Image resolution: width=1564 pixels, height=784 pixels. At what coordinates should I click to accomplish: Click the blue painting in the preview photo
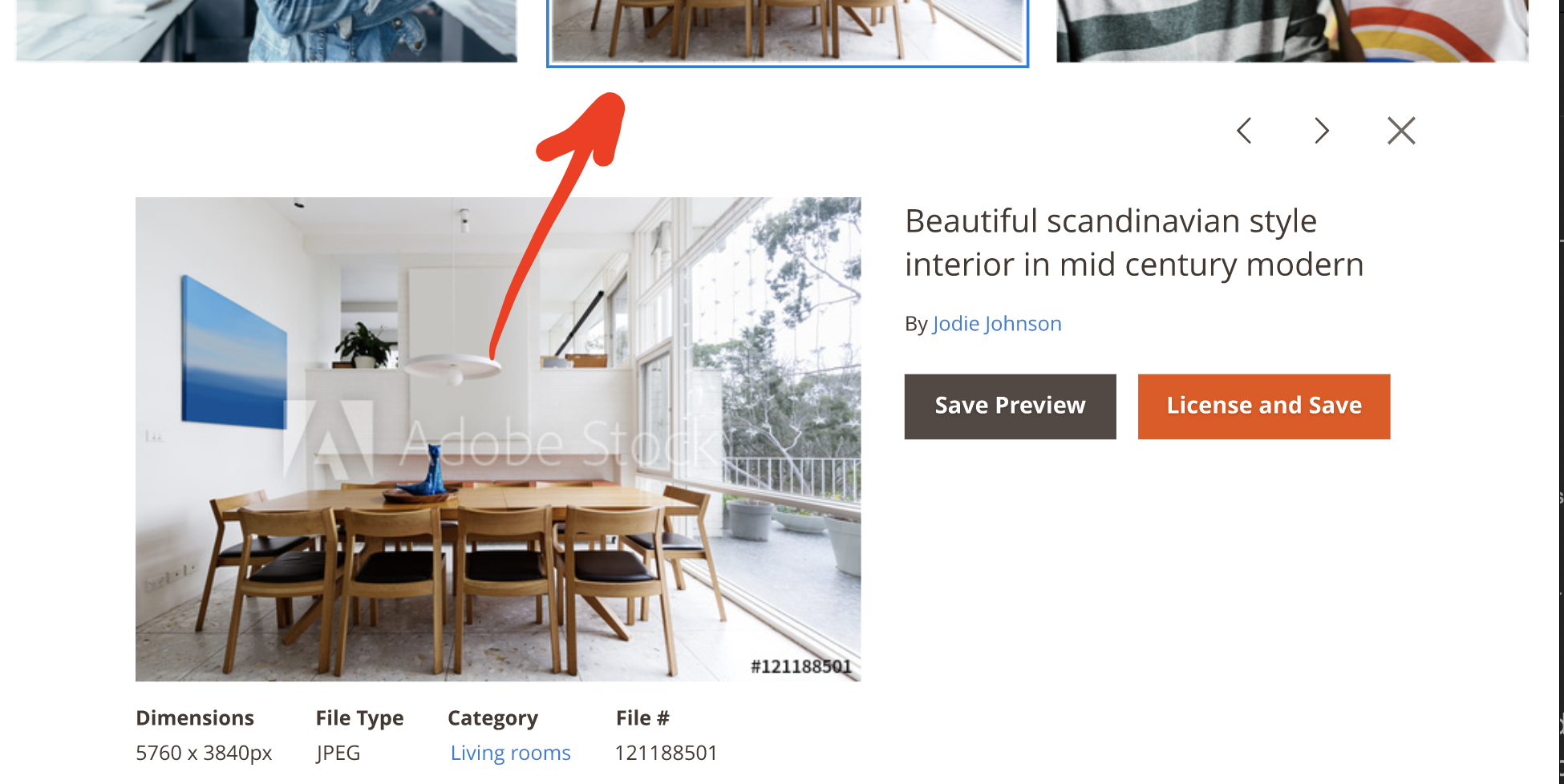click(x=233, y=351)
